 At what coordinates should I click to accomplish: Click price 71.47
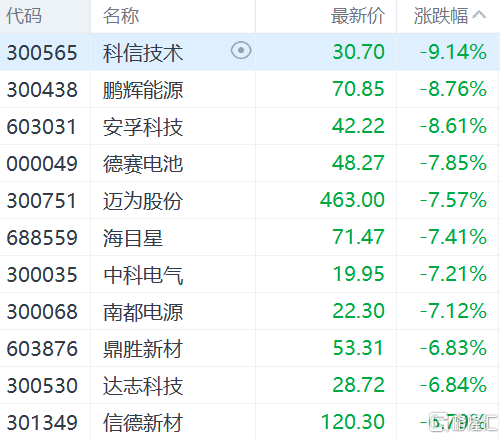359,237
